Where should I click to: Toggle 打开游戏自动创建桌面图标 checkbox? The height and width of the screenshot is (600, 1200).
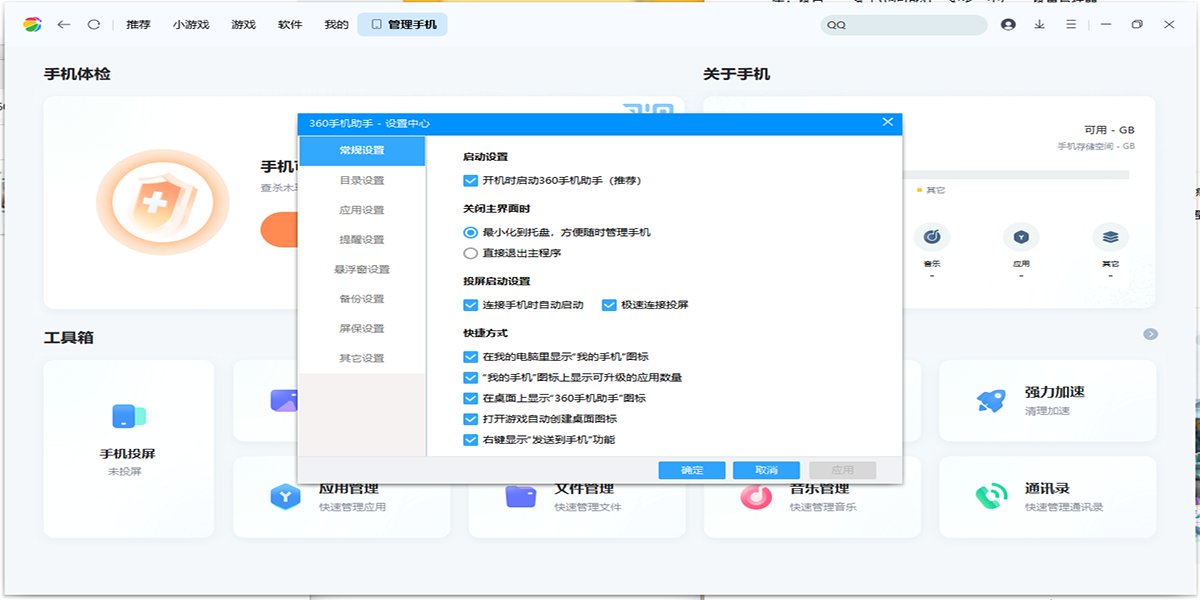[471, 419]
